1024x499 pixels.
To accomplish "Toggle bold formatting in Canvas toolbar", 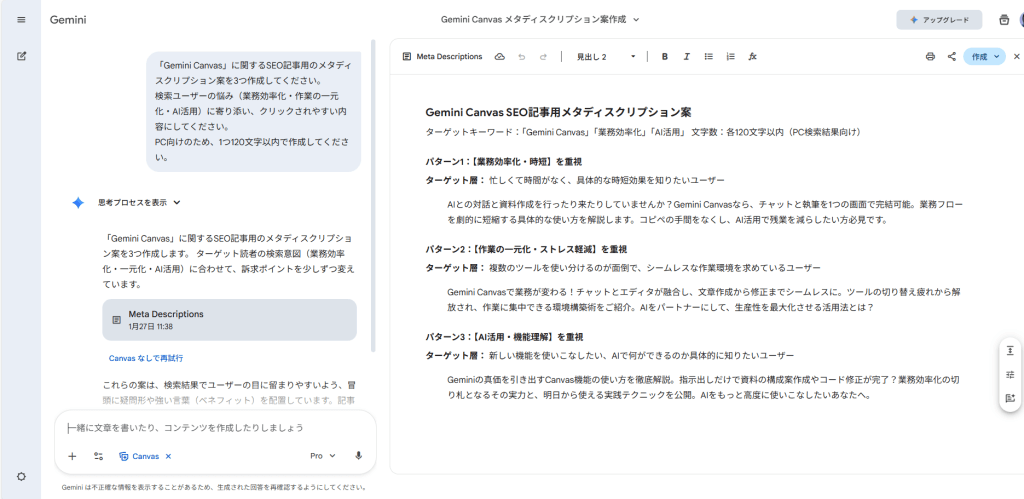I will coord(664,57).
